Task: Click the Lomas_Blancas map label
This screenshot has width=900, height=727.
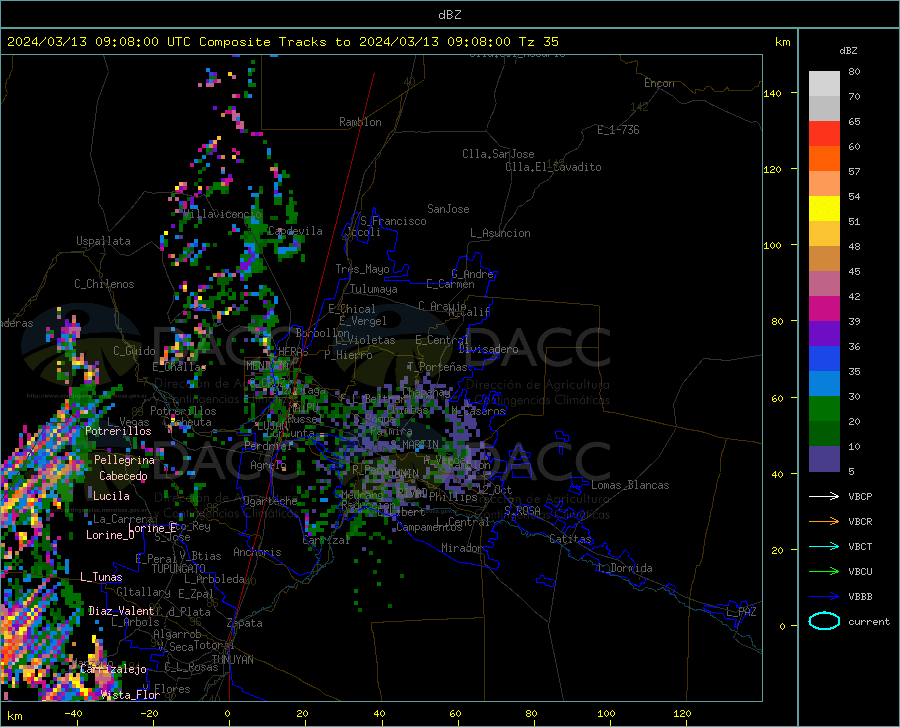Action: (630, 485)
